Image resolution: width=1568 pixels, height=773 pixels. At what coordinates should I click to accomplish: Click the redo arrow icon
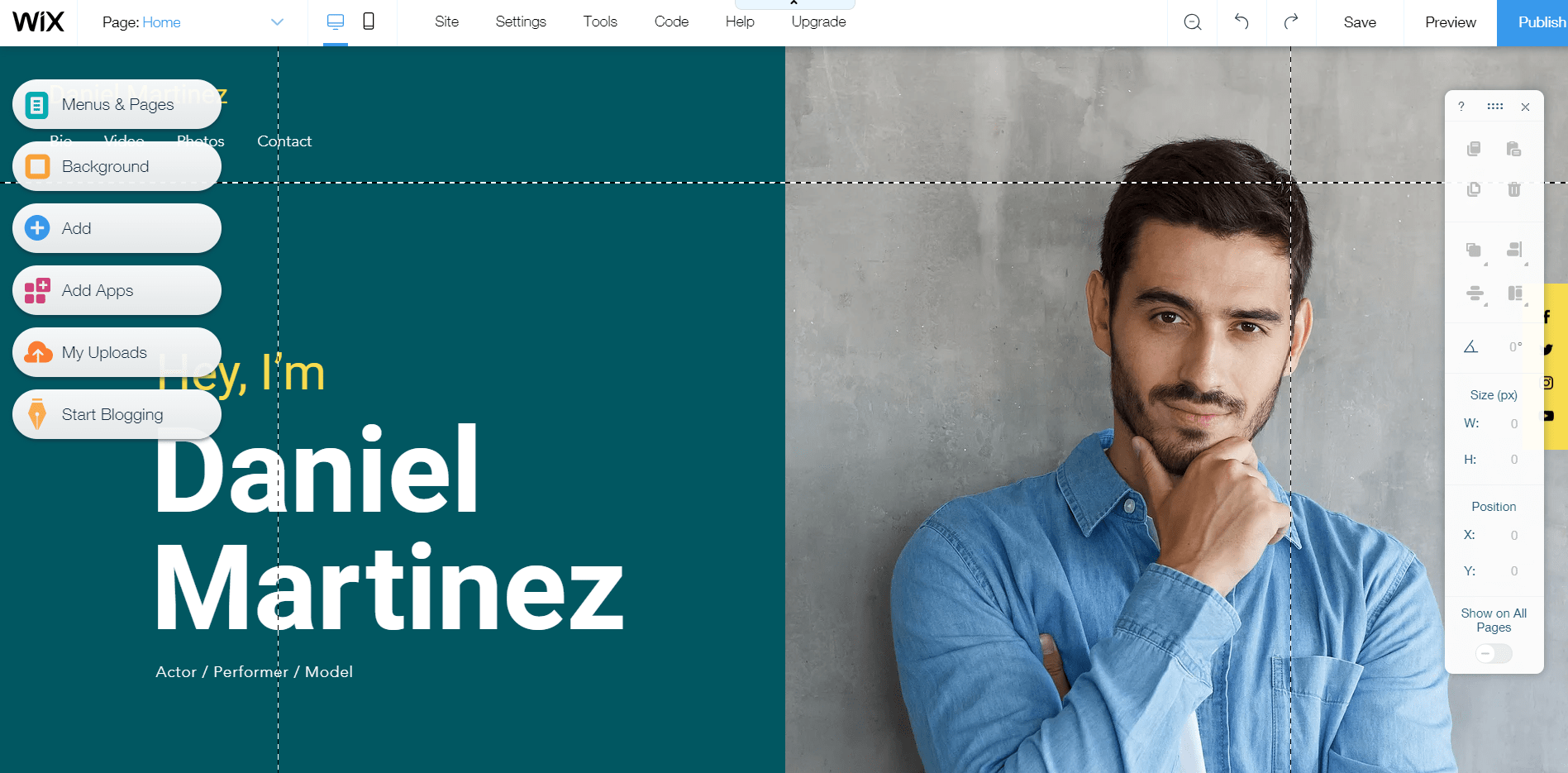click(x=1291, y=21)
